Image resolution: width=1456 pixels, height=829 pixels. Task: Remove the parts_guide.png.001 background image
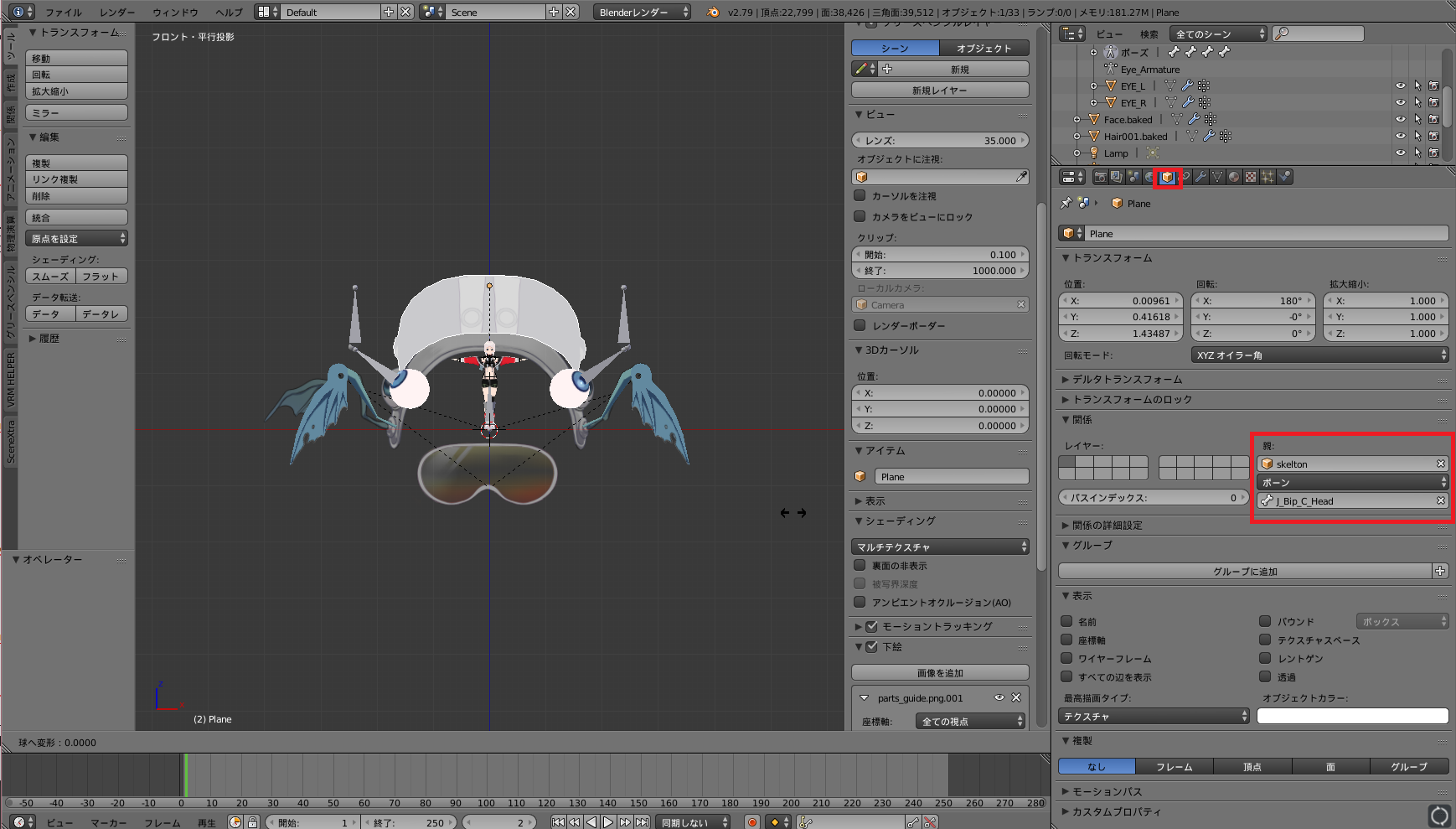click(x=1016, y=697)
